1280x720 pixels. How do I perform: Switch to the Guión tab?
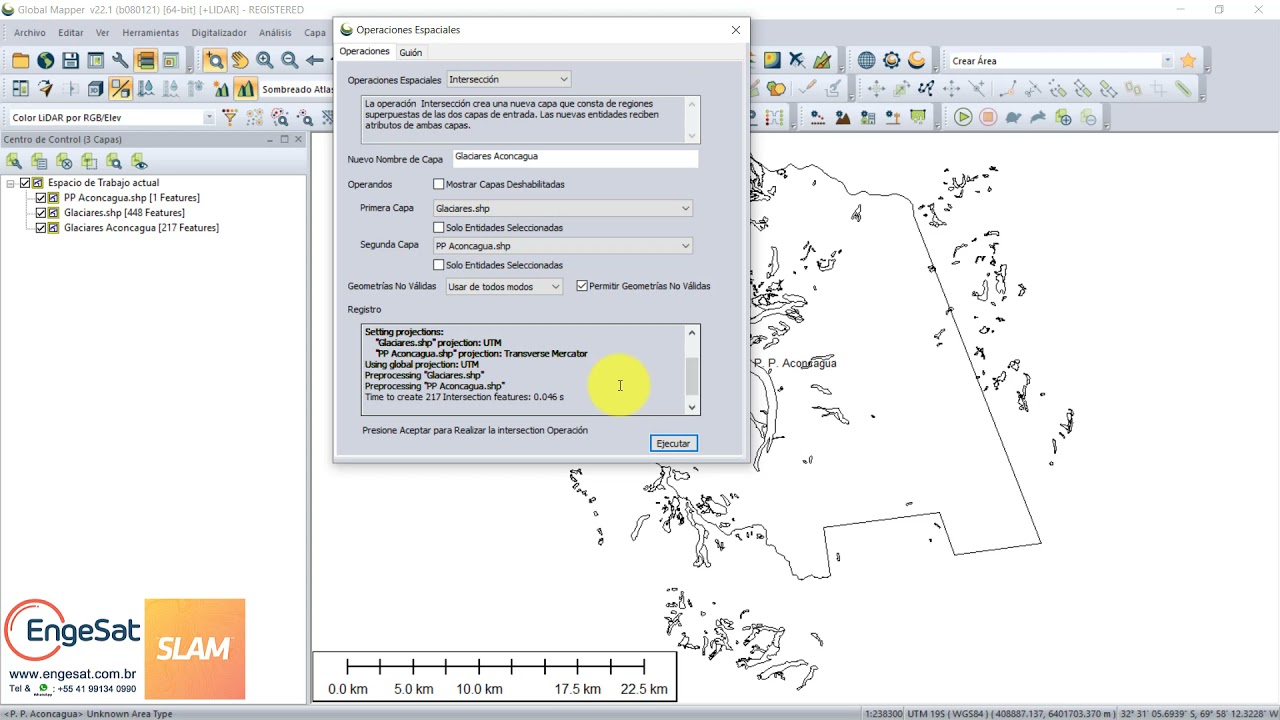pos(410,52)
